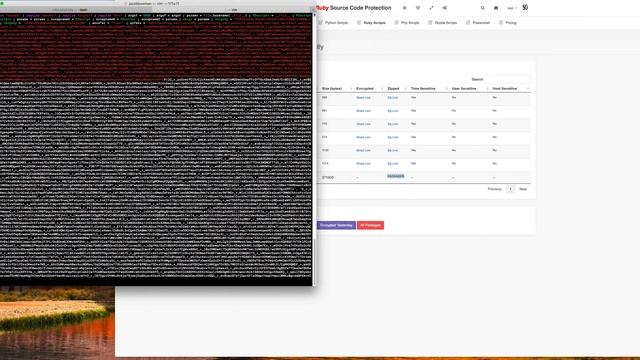Sort by Time Sensitive column arrow

click(x=446, y=89)
